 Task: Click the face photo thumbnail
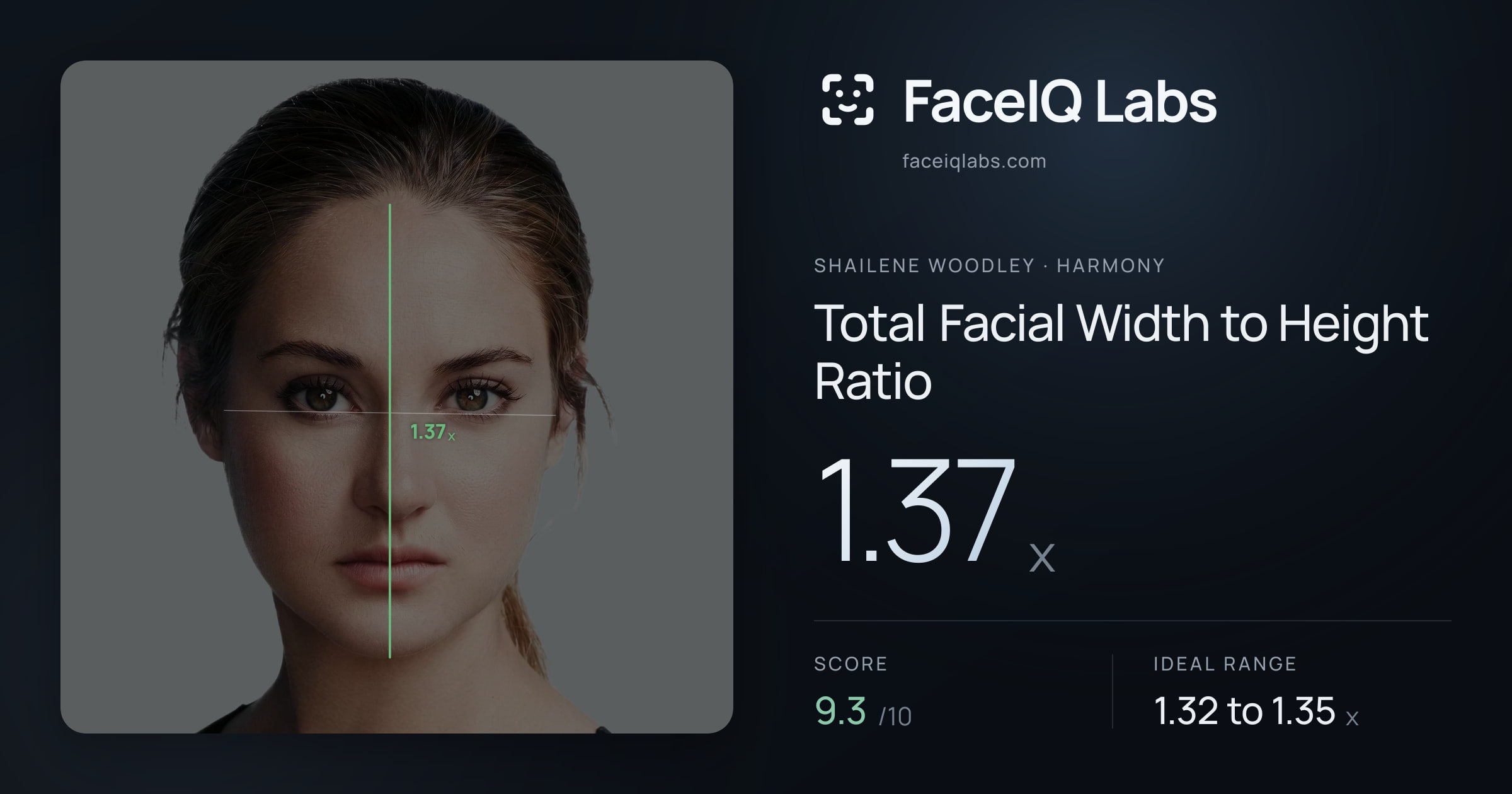coord(397,397)
